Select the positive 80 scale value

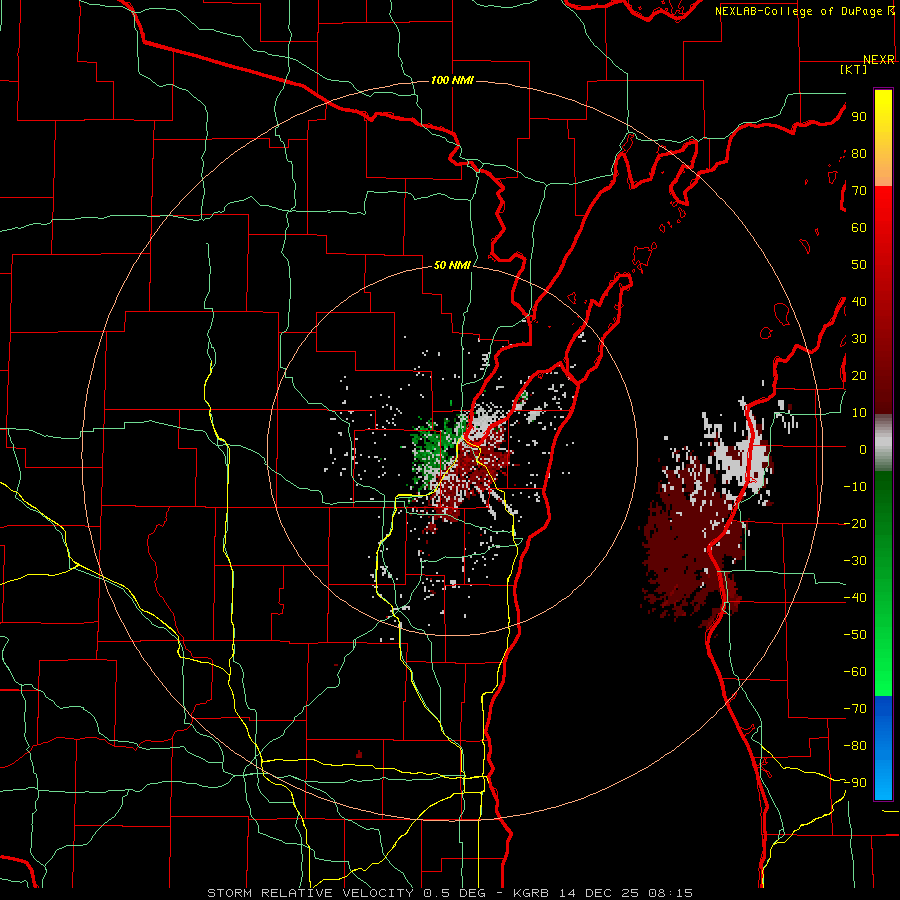(859, 154)
